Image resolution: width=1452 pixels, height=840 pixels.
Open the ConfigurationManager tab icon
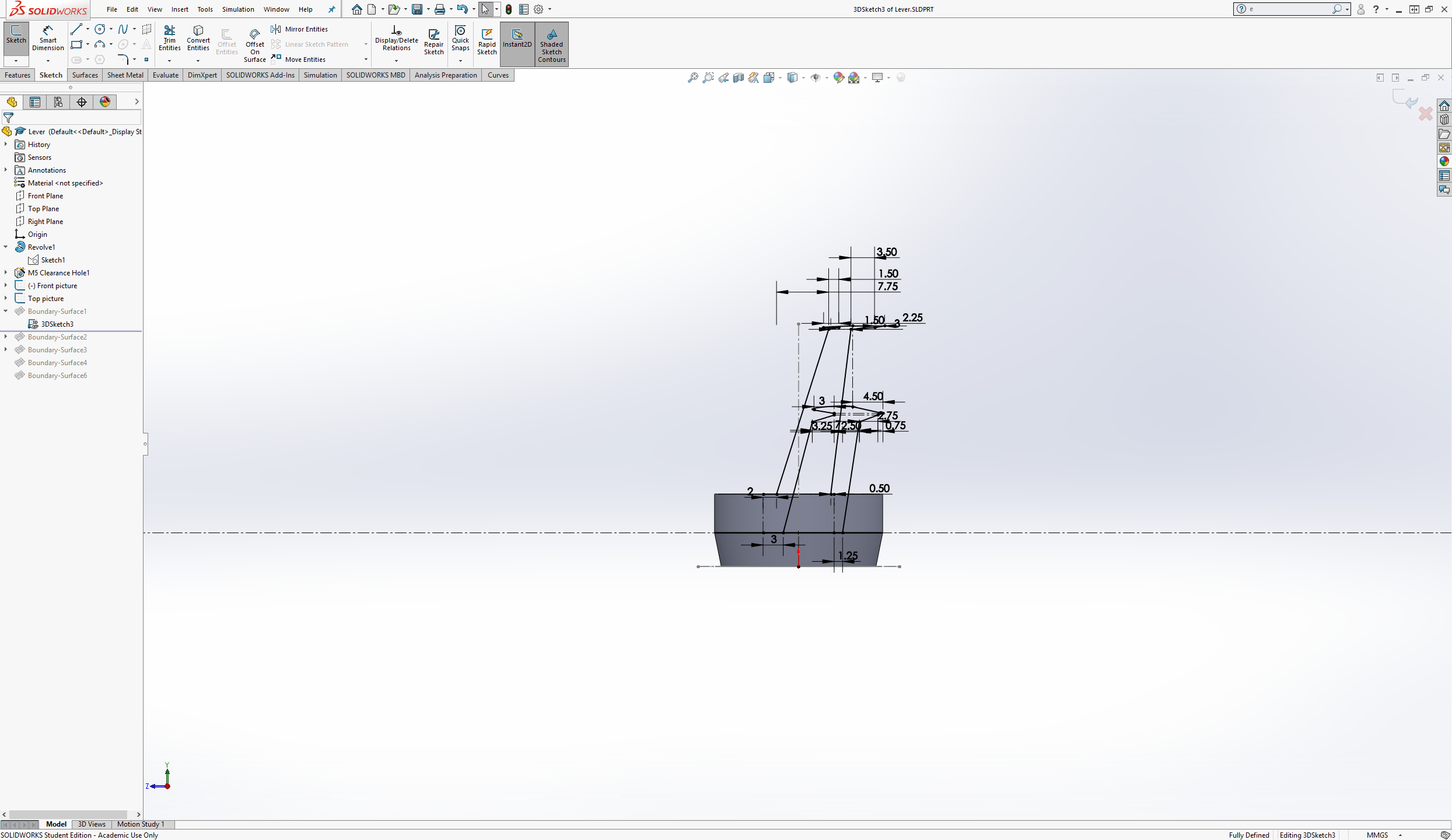[x=58, y=102]
